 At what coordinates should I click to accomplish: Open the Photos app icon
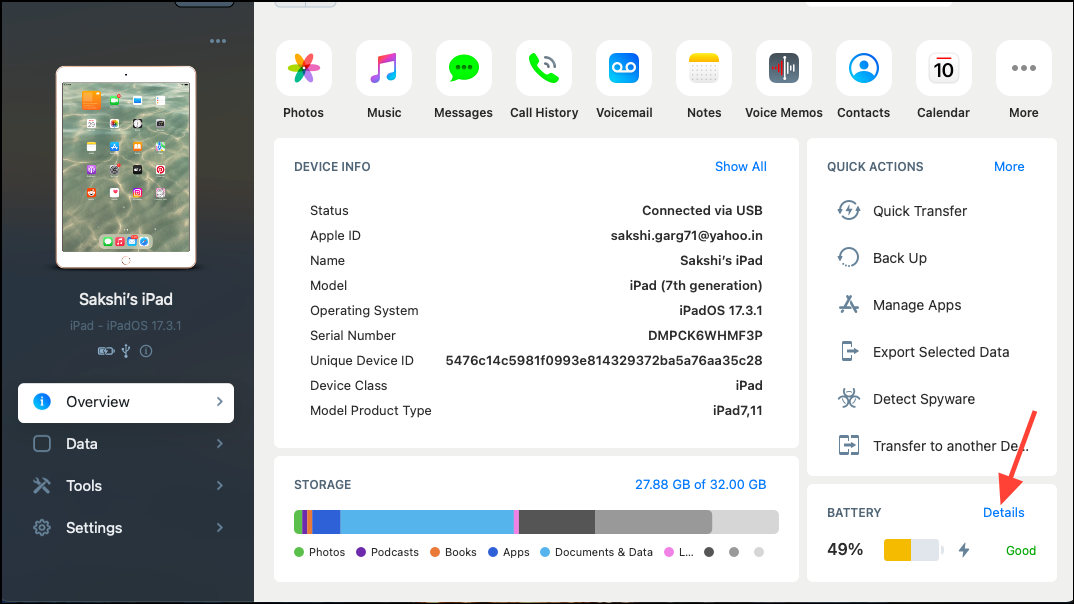pos(303,68)
